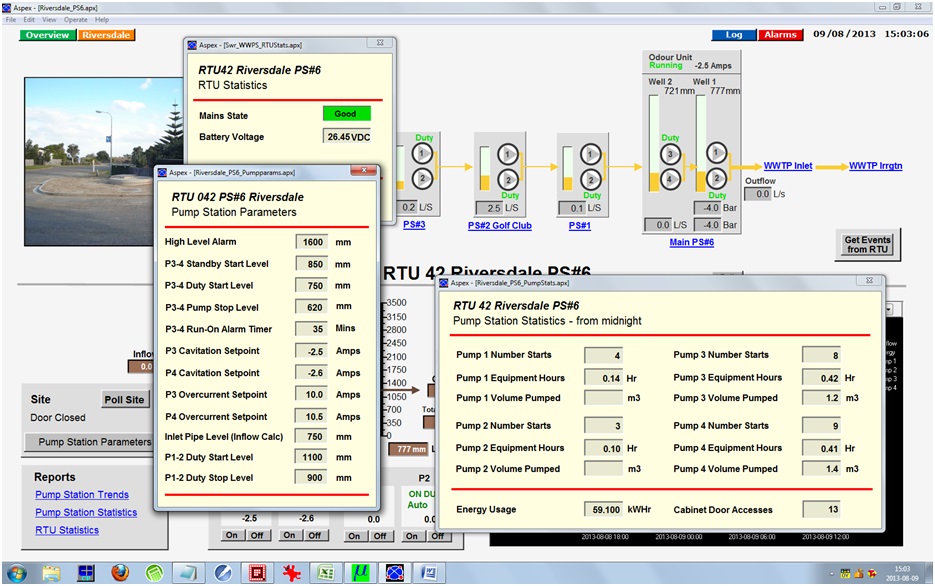
Task: Click the PS#2 Golf Club well level bar
Action: point(485,168)
